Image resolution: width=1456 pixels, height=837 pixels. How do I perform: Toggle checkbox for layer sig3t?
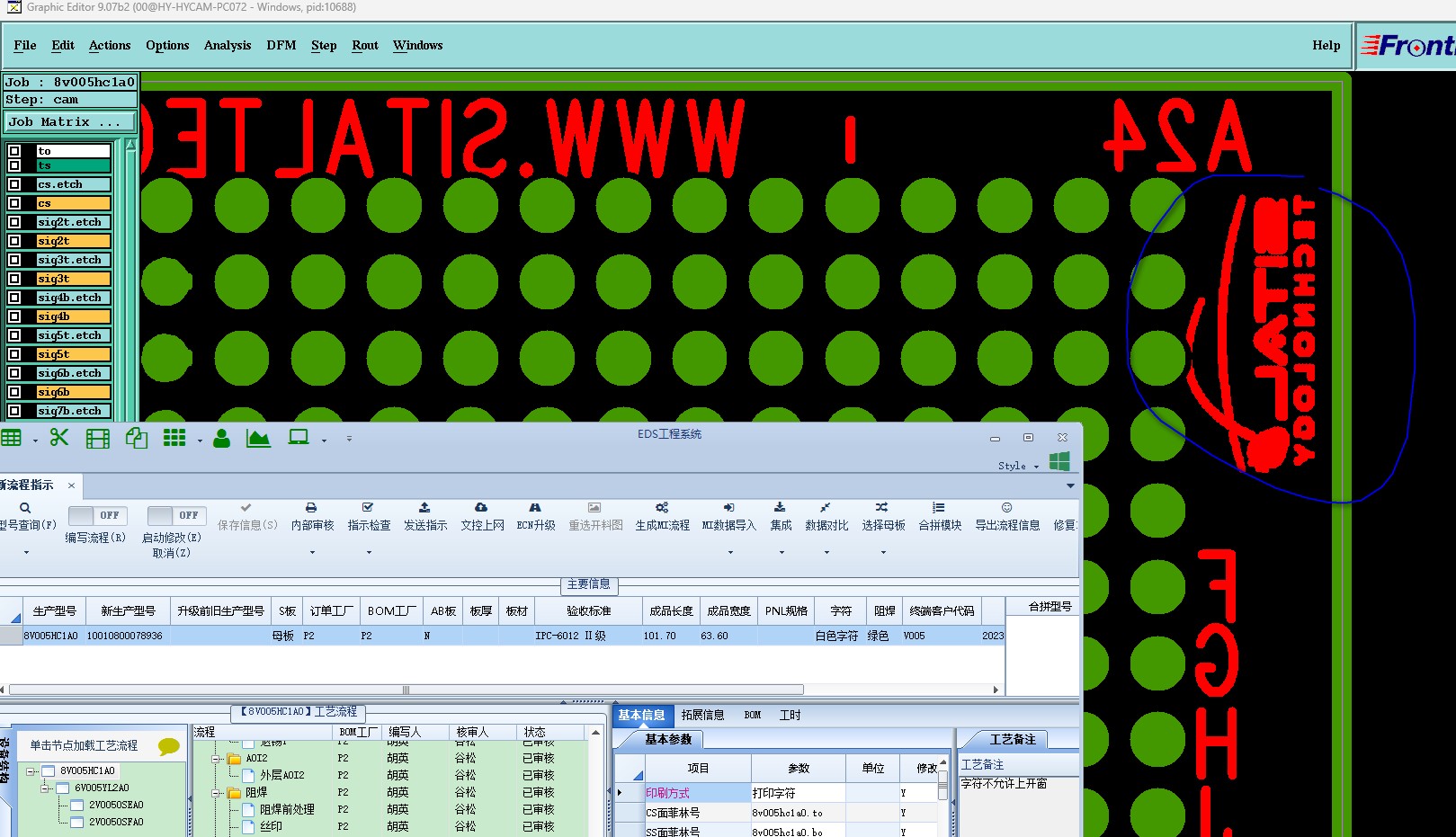(14, 279)
